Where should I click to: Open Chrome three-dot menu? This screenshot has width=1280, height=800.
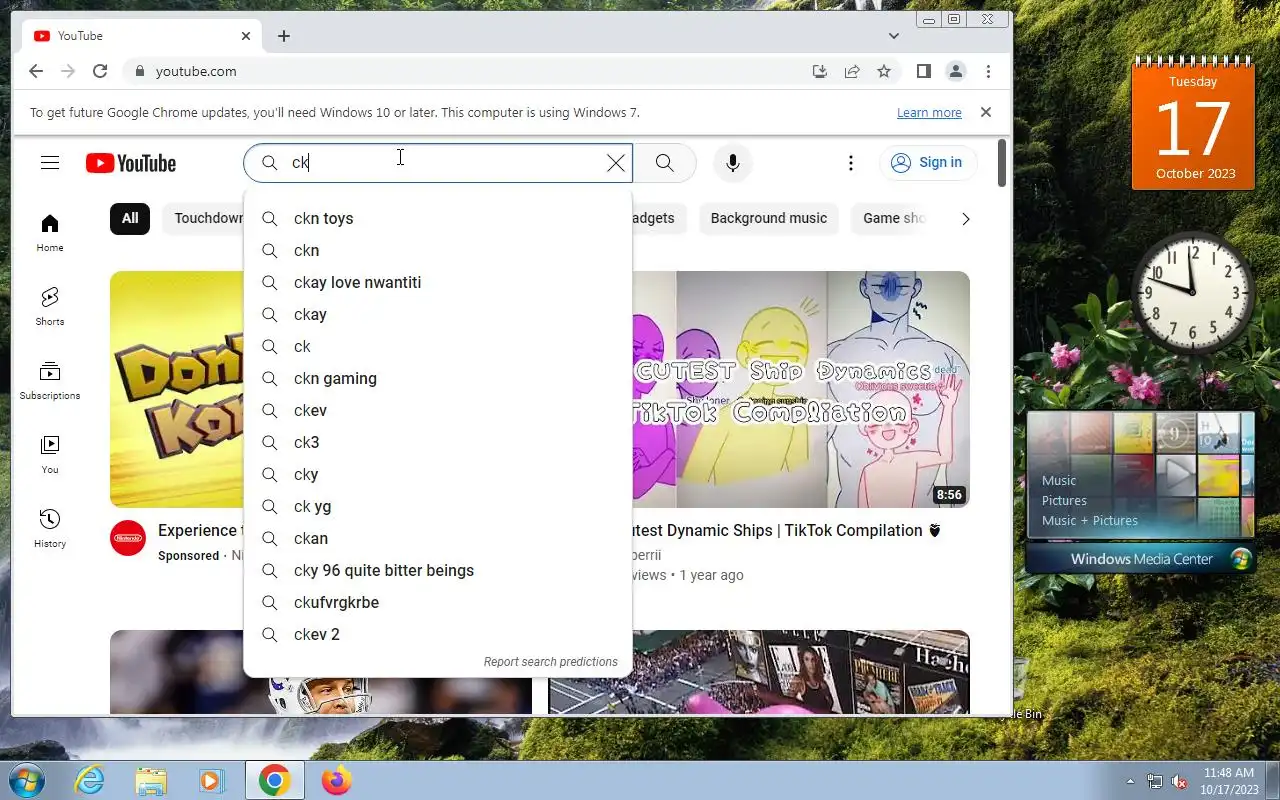[988, 71]
